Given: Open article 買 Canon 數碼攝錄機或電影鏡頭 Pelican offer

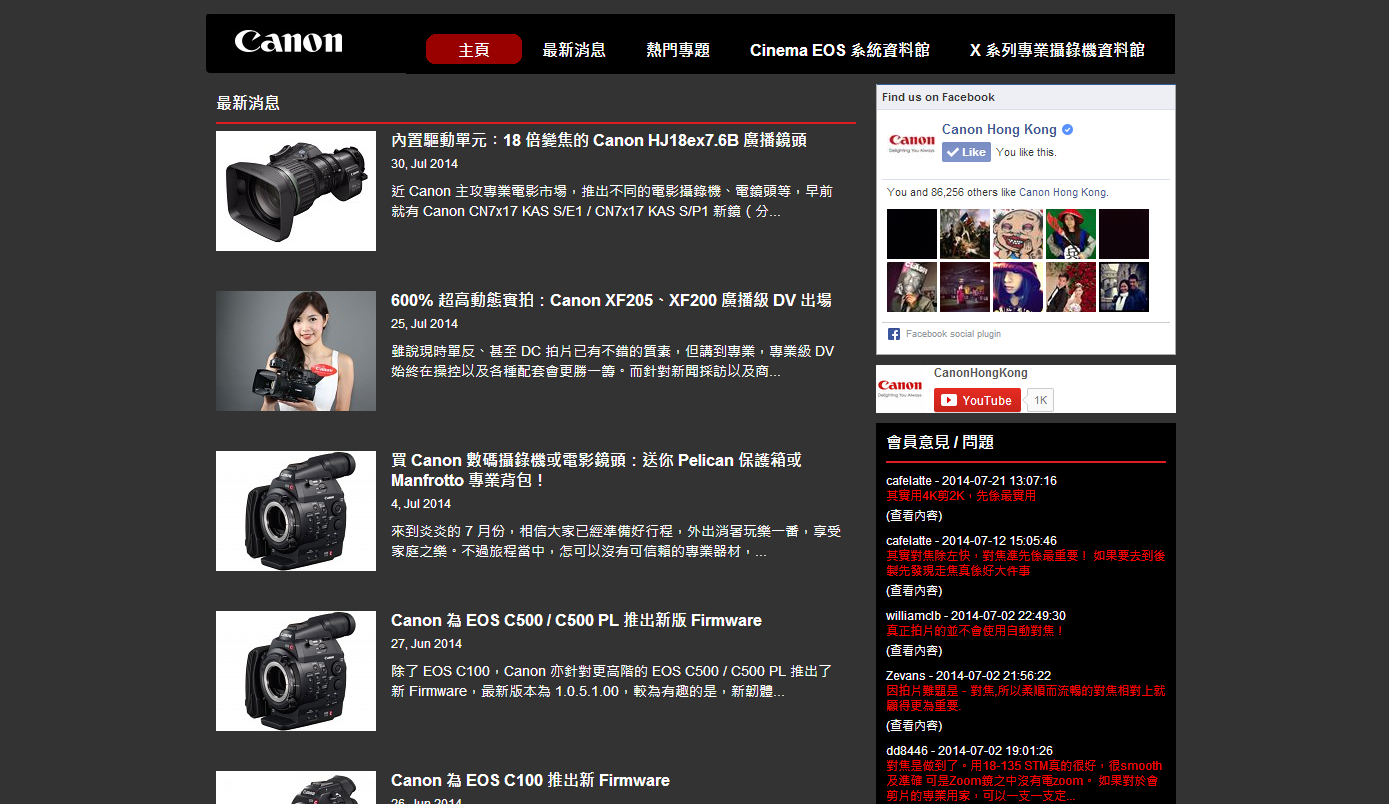Looking at the screenshot, I should coord(596,470).
